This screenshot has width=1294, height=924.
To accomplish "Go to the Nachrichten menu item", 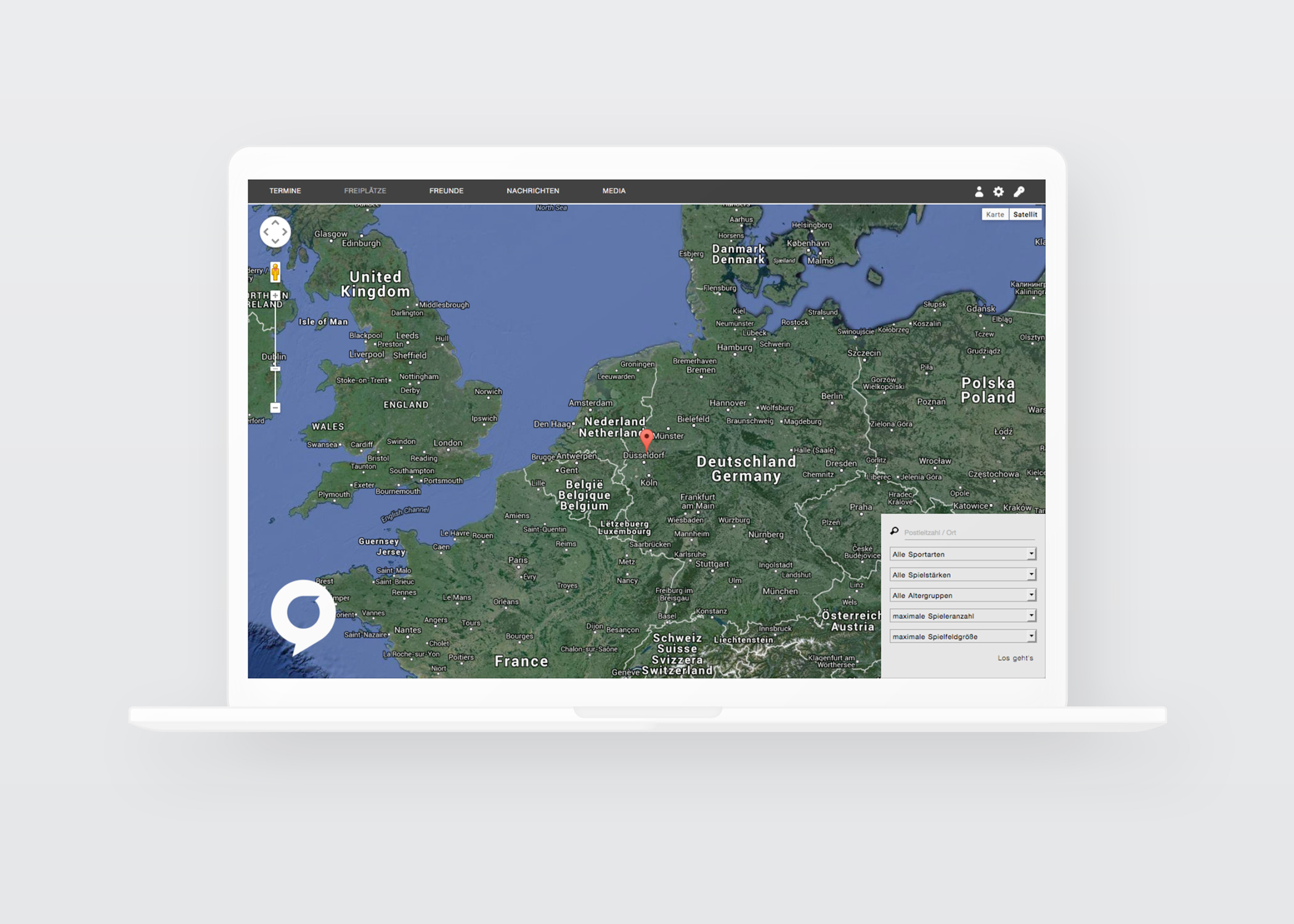I will point(532,191).
